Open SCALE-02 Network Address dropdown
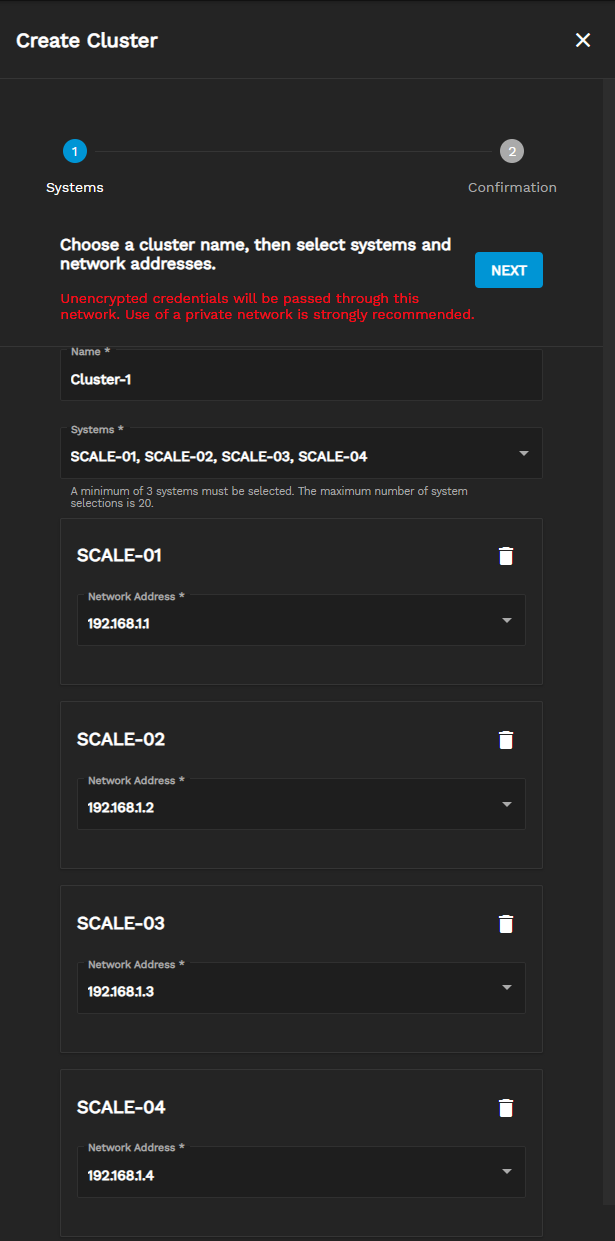Screen dimensions: 615x1241 290,808
